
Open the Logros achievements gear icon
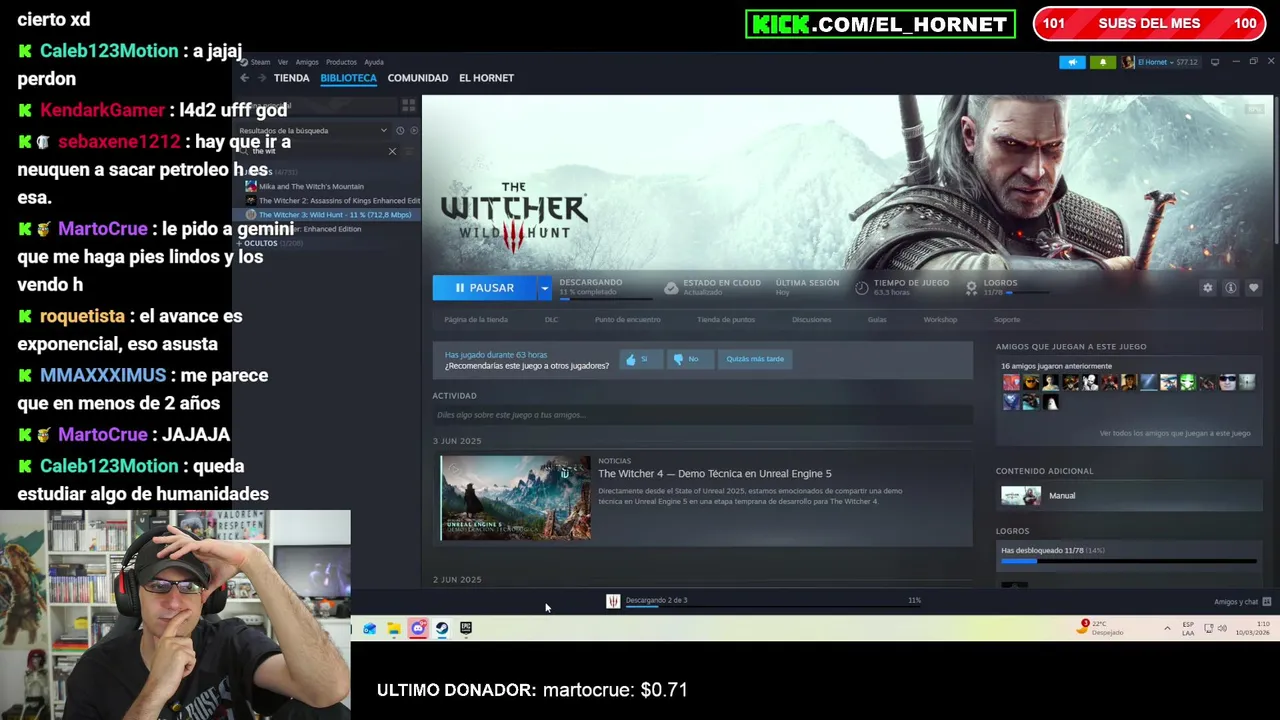[971, 288]
